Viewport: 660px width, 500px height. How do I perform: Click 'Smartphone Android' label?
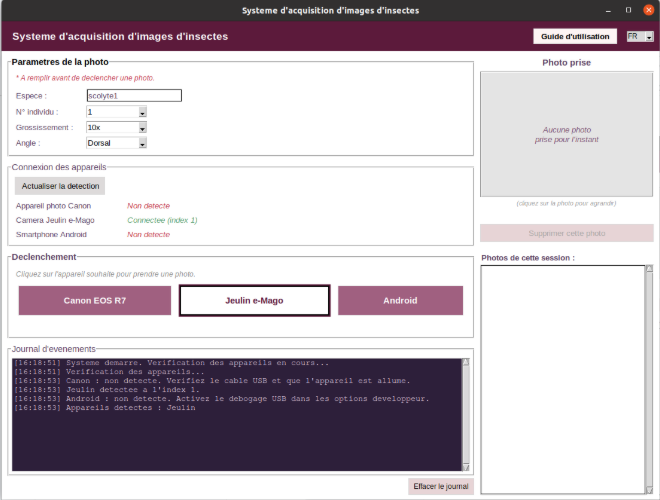(x=51, y=234)
